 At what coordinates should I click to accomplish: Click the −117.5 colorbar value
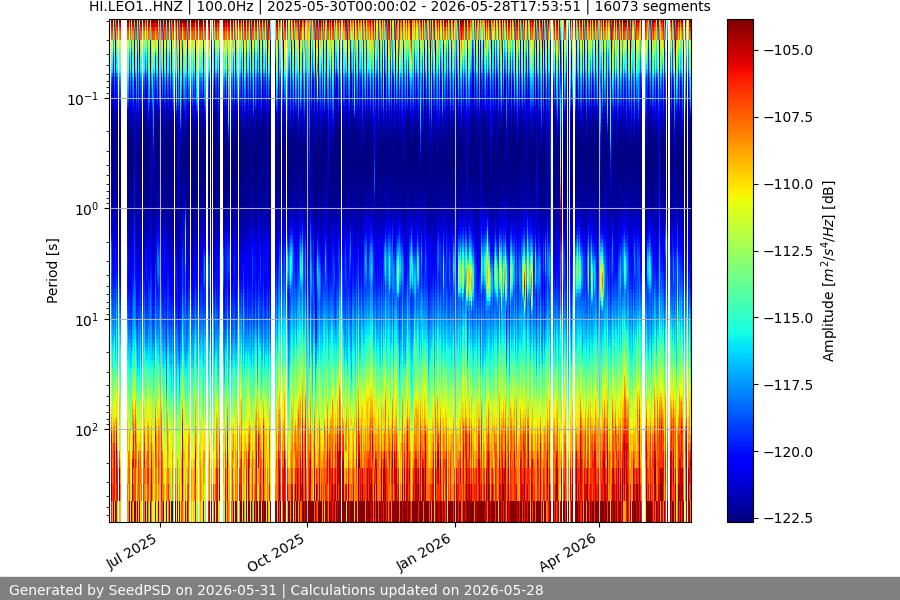[789, 385]
